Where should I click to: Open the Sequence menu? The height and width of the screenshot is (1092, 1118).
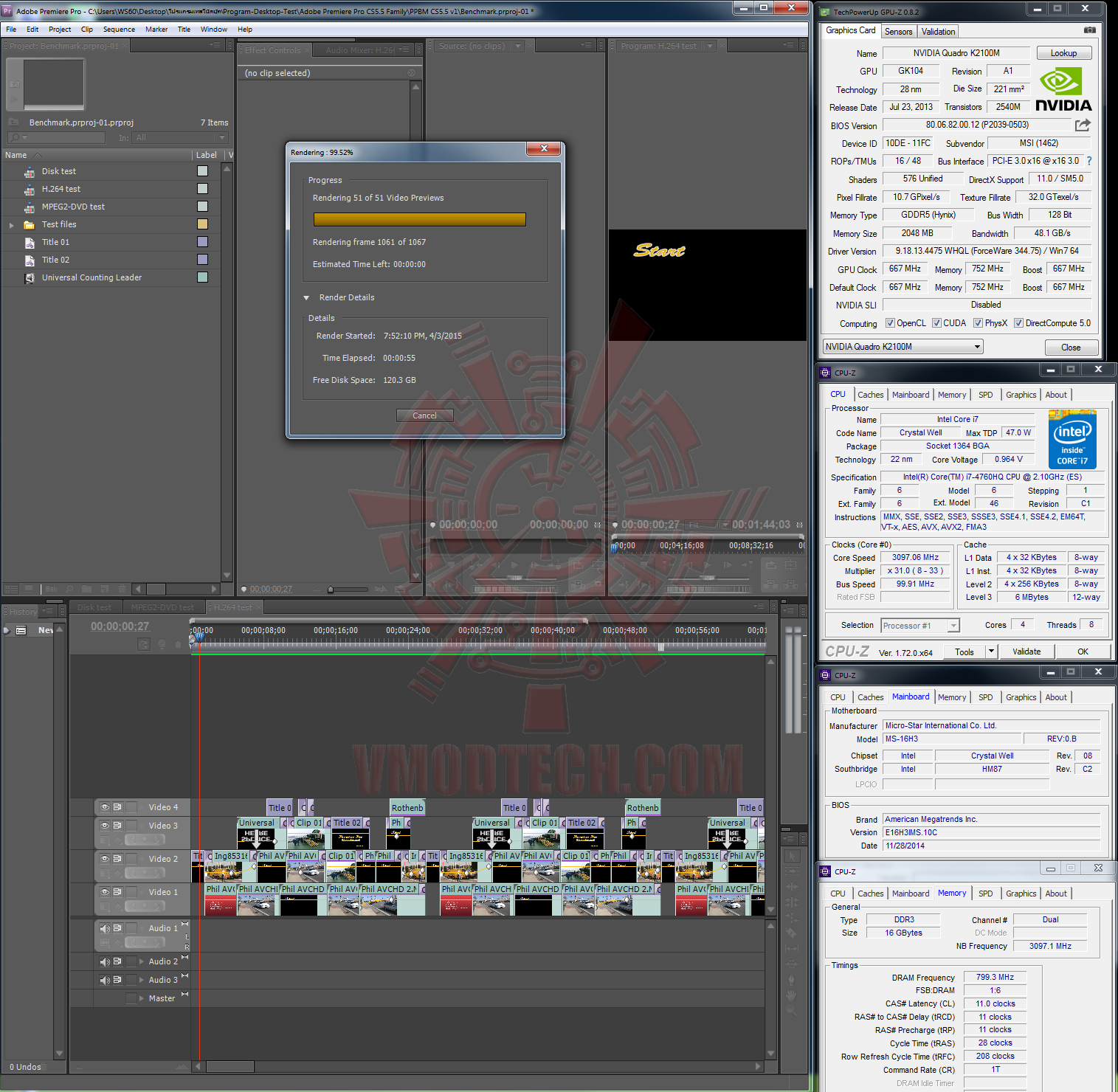[x=119, y=30]
